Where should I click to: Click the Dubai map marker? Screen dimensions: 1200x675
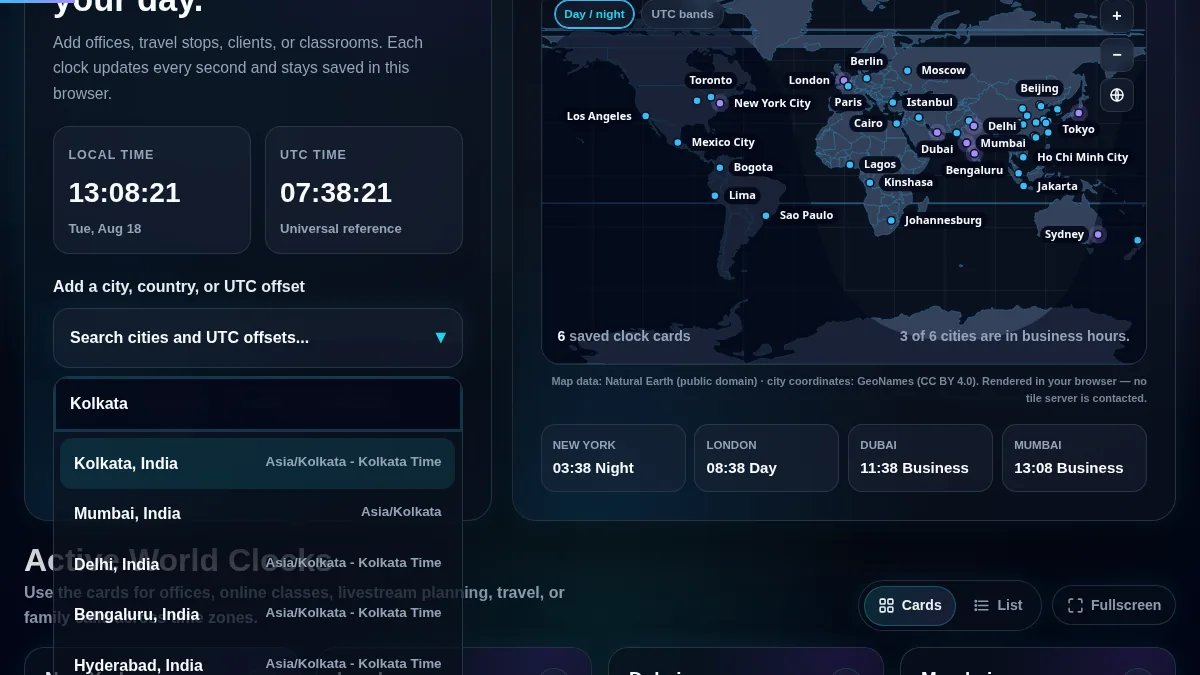[x=937, y=132]
